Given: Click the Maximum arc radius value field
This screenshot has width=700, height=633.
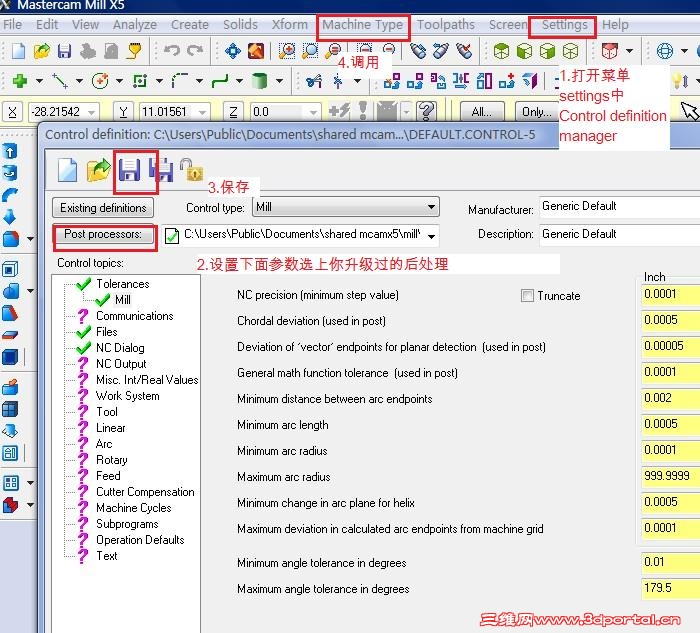Looking at the screenshot, I should coord(671,476).
